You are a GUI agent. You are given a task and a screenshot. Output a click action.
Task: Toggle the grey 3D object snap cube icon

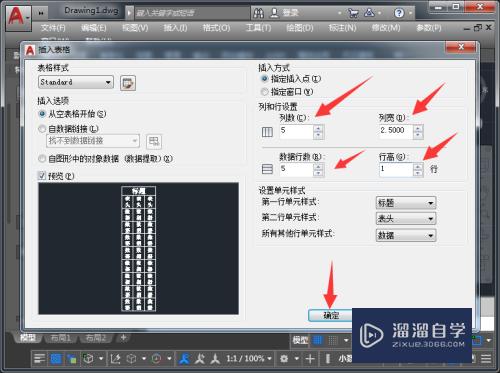point(132,359)
